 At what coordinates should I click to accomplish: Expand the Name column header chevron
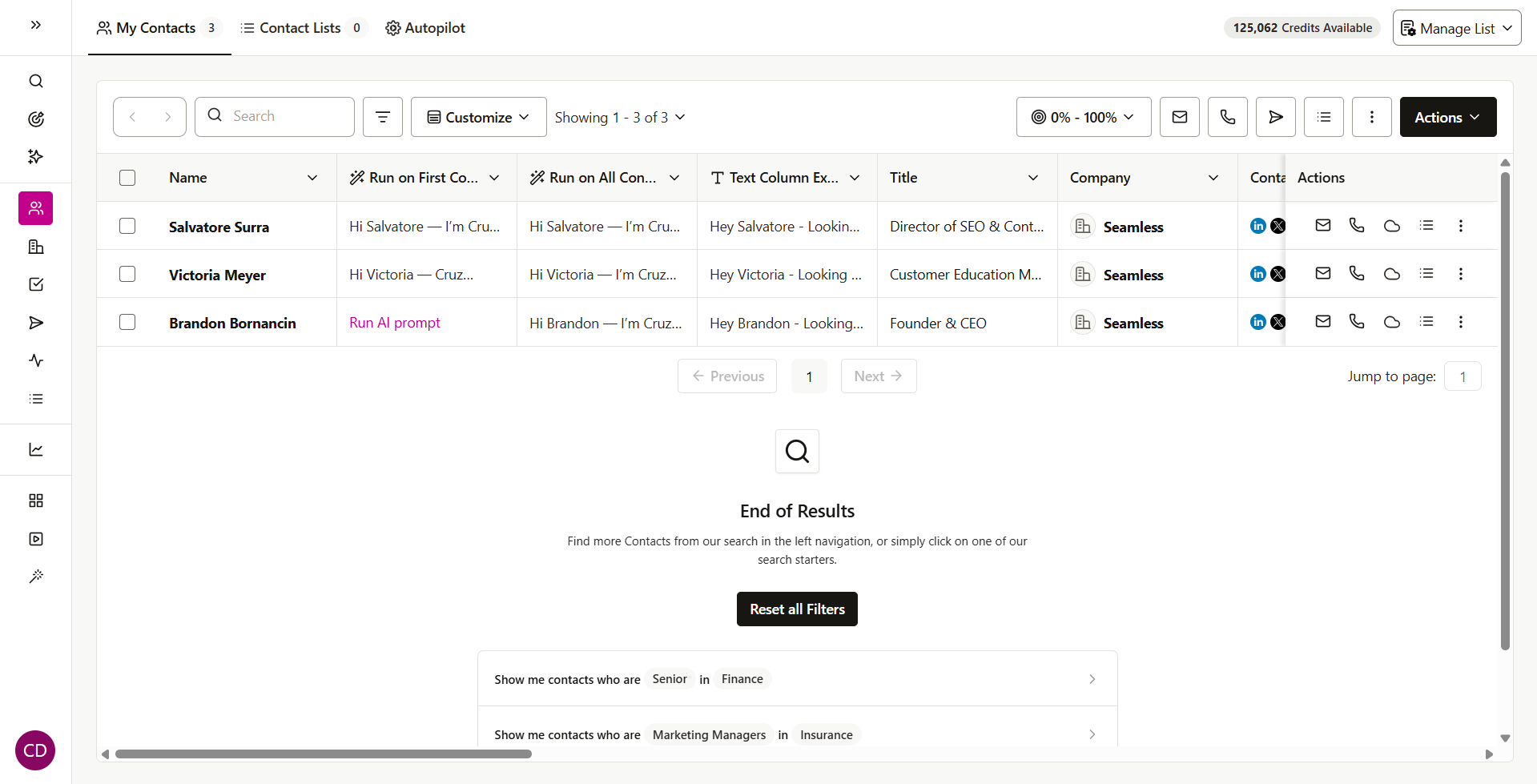point(312,178)
